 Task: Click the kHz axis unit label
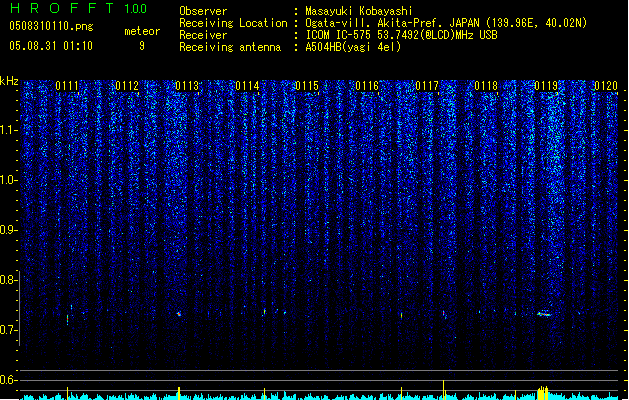pyautogui.click(x=9, y=81)
